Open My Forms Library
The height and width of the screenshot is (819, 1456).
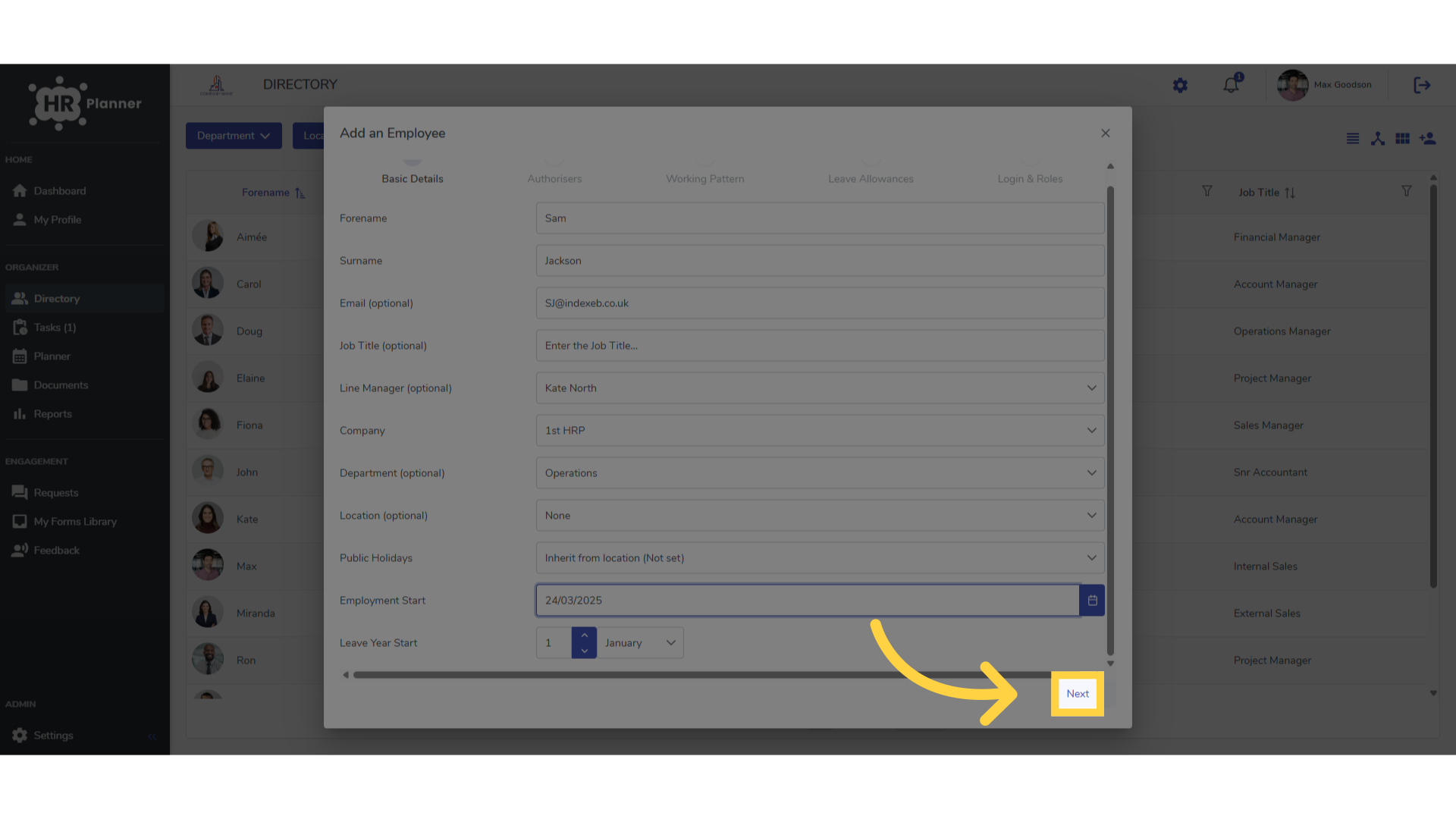(75, 522)
